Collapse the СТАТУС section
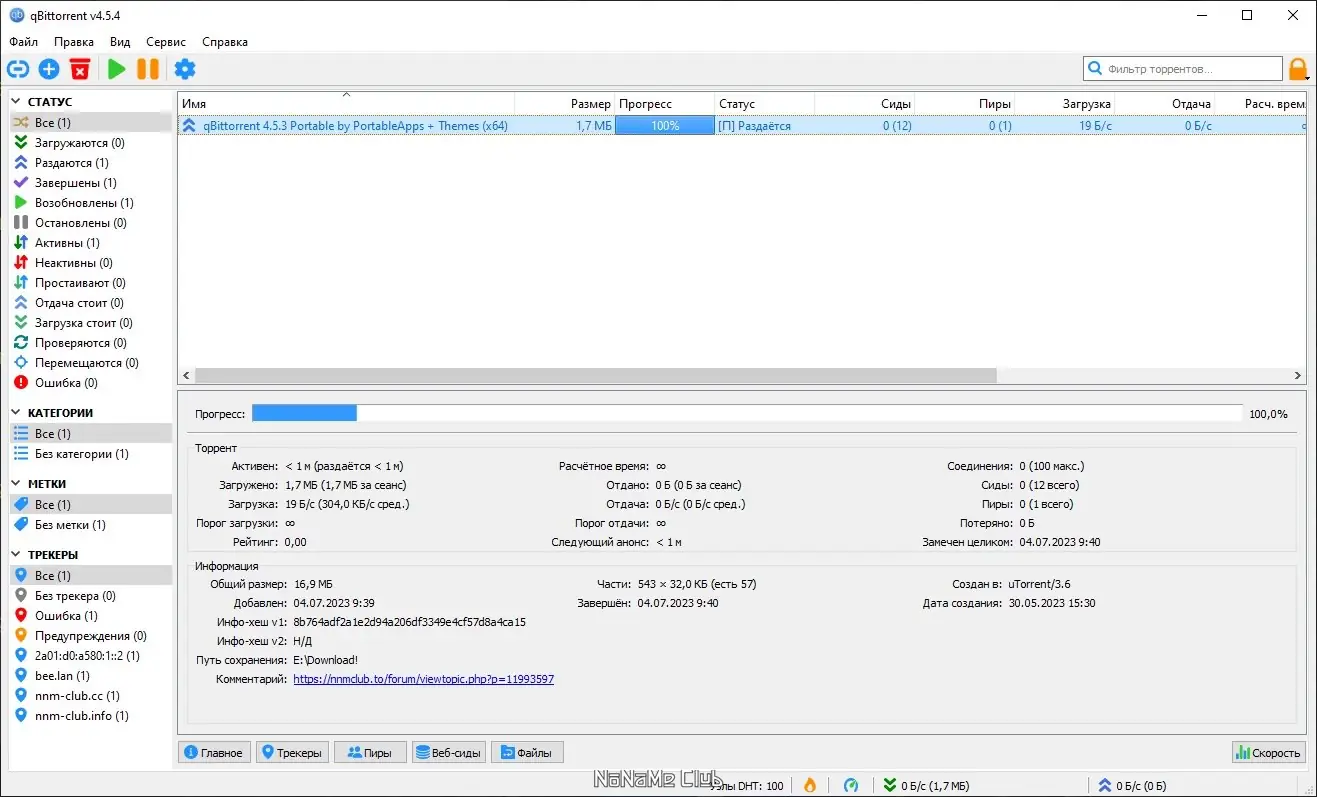The image size is (1317, 797). 16,102
